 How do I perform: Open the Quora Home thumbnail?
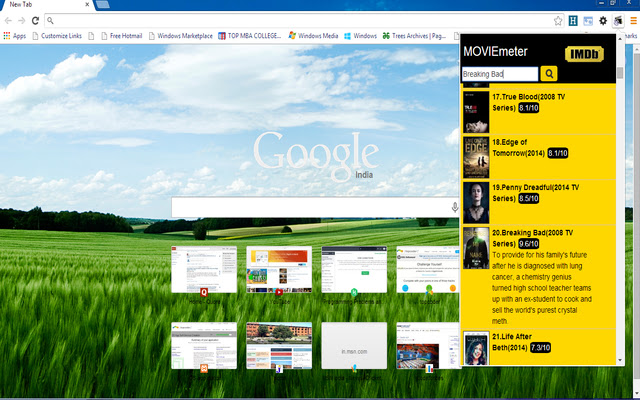(204, 269)
